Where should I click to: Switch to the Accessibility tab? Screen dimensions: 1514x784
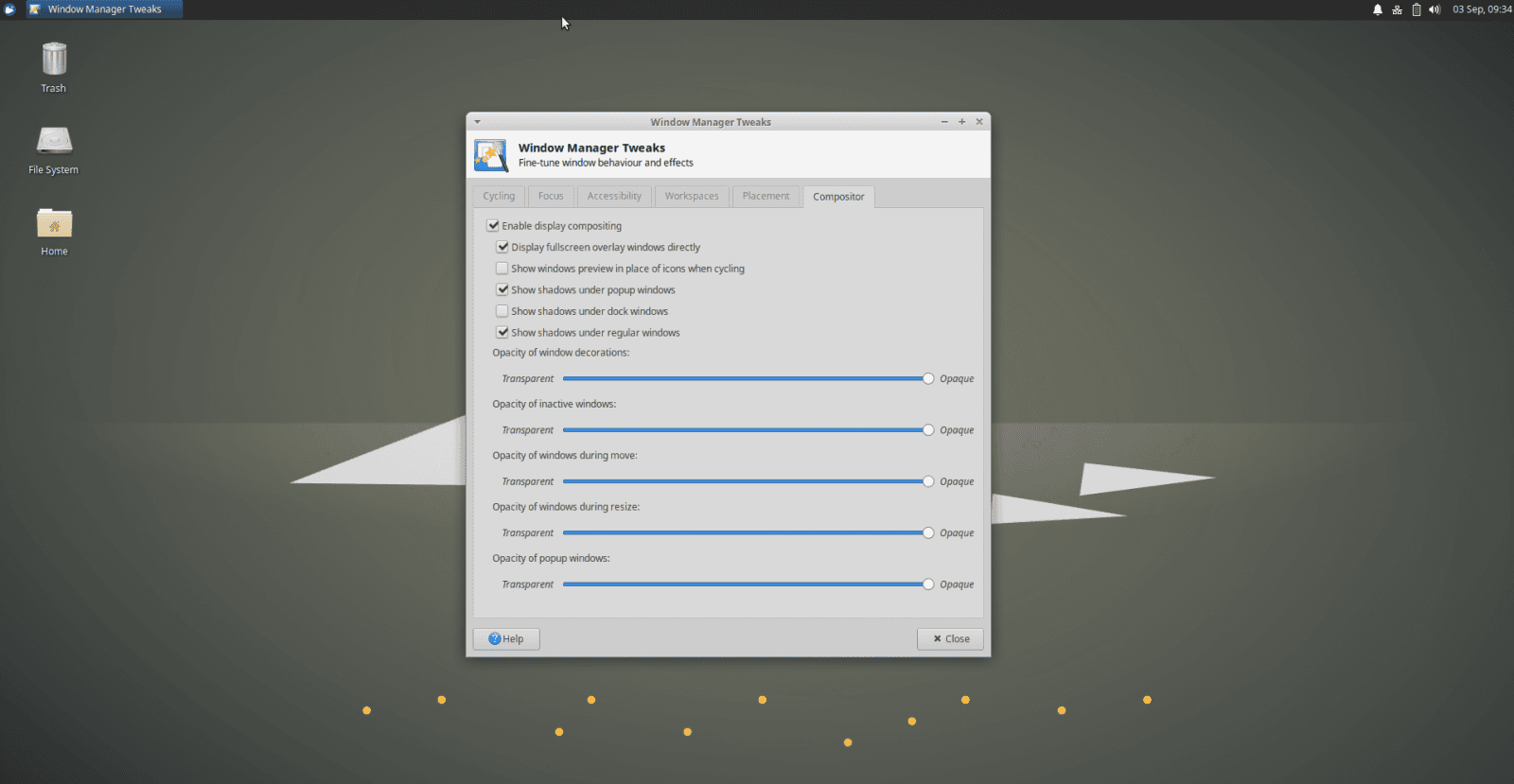pos(614,196)
